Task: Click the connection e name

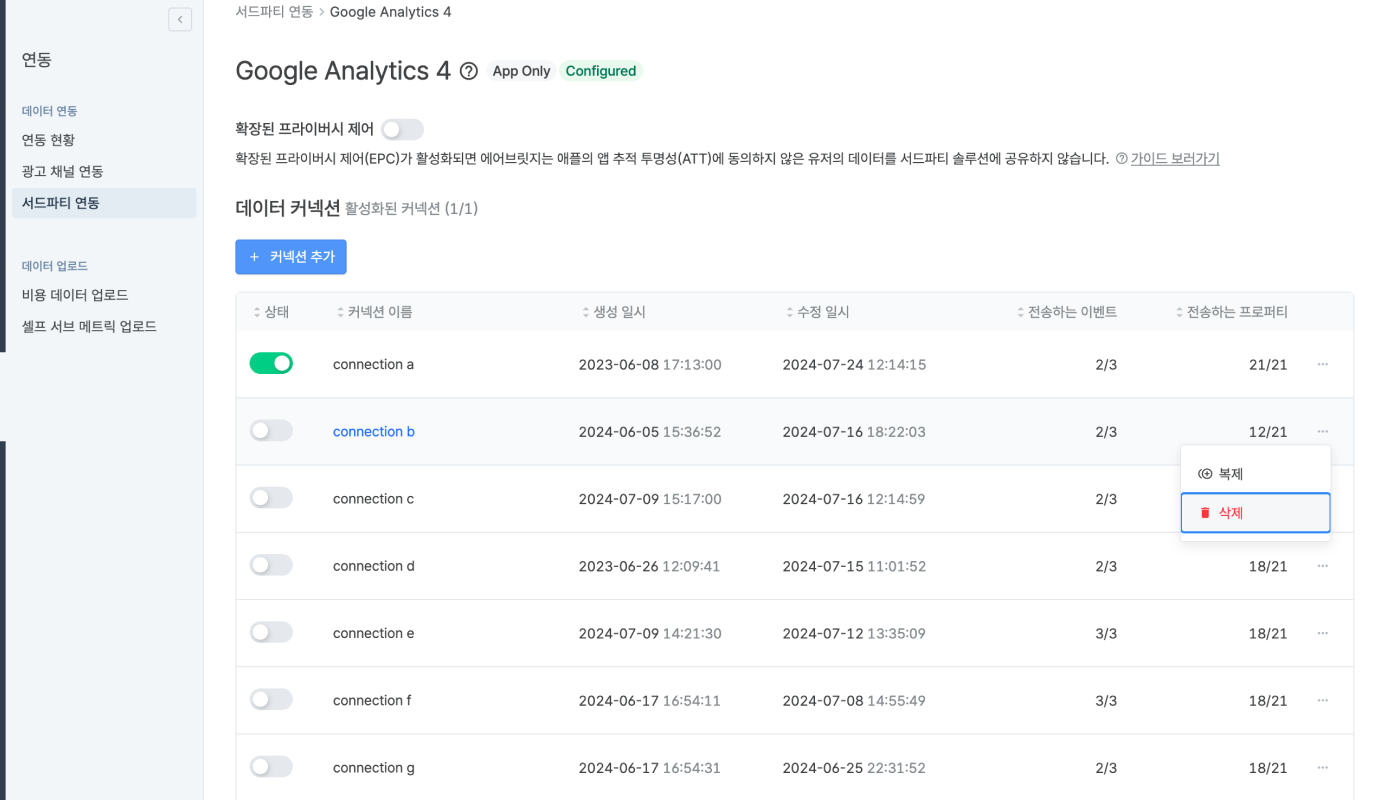Action: (373, 633)
